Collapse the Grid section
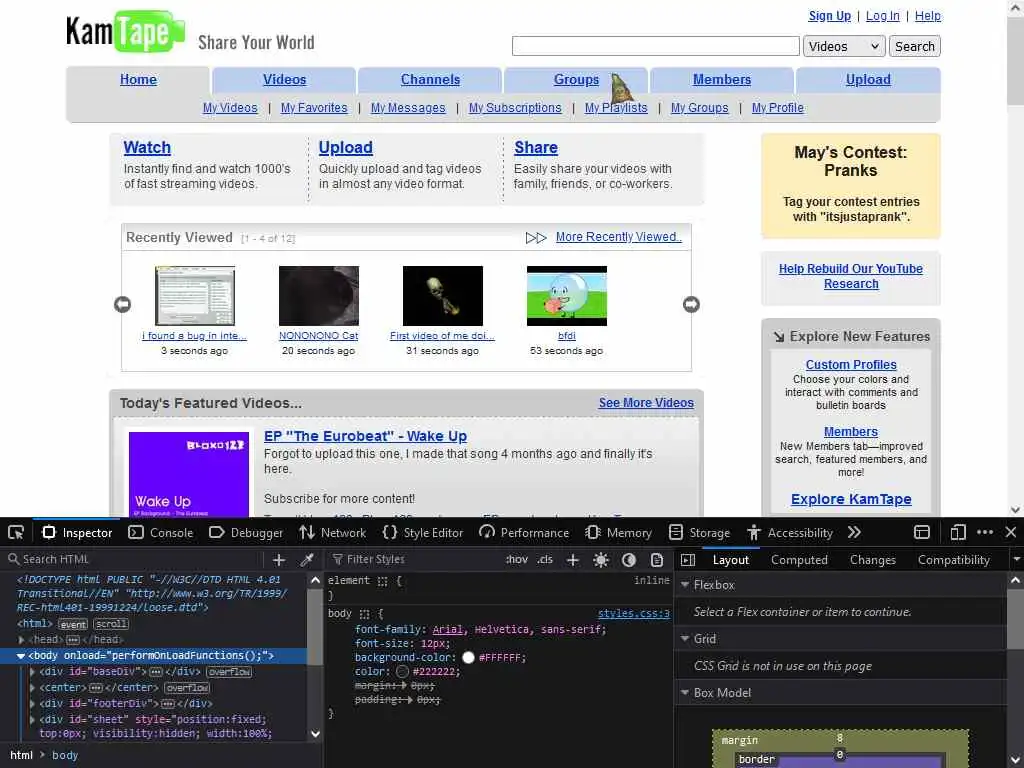 [685, 639]
